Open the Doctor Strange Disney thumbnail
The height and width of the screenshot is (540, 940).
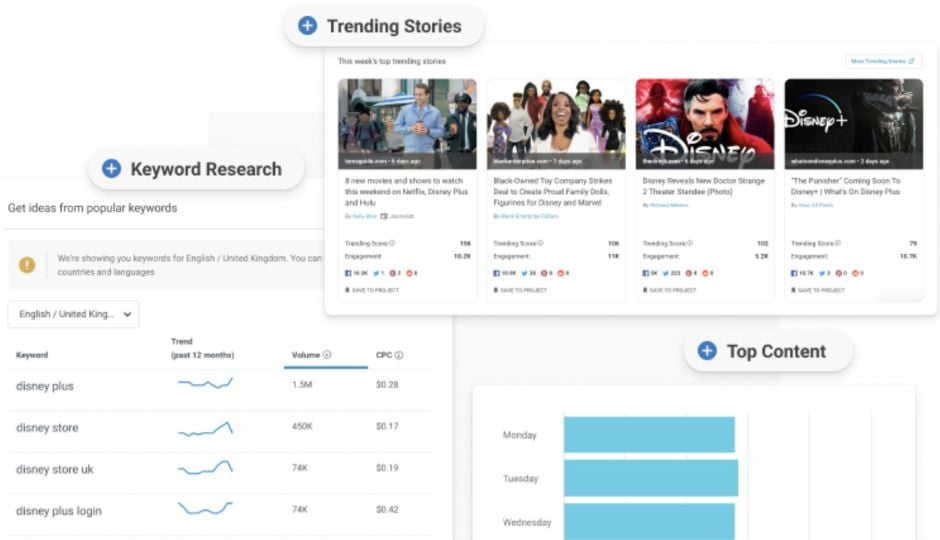click(705, 124)
